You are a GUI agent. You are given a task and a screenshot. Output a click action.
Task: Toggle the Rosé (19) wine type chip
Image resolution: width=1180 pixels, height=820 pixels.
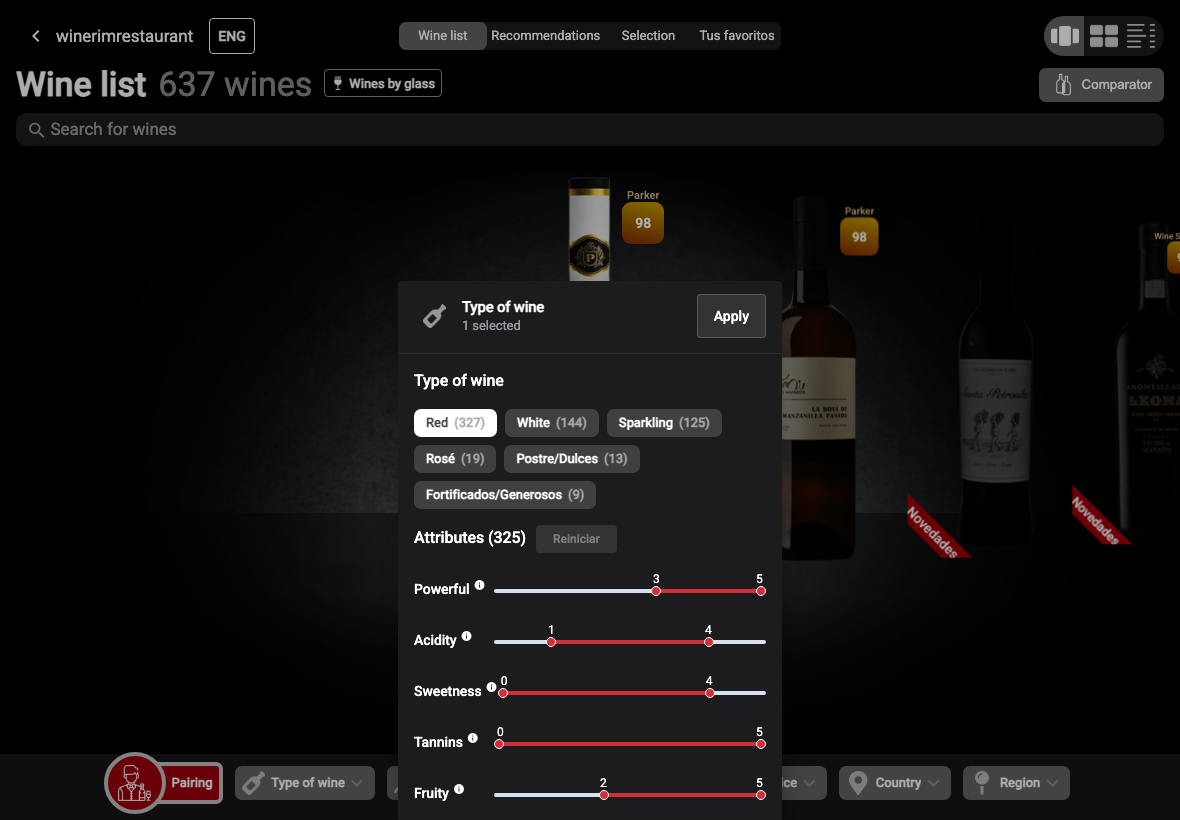(x=455, y=459)
